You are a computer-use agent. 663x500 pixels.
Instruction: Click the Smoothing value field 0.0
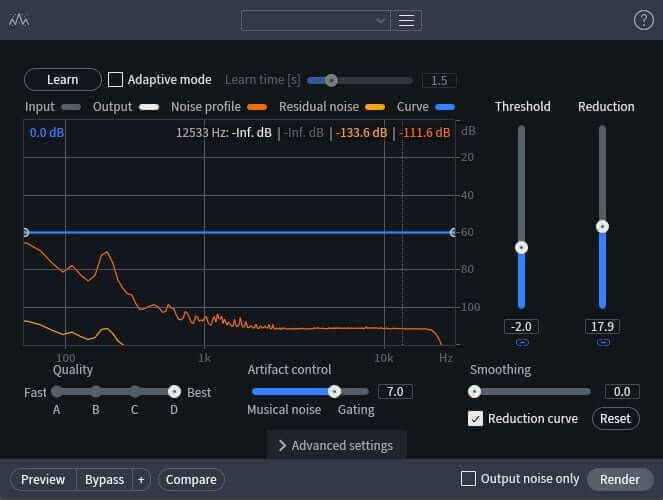point(622,392)
